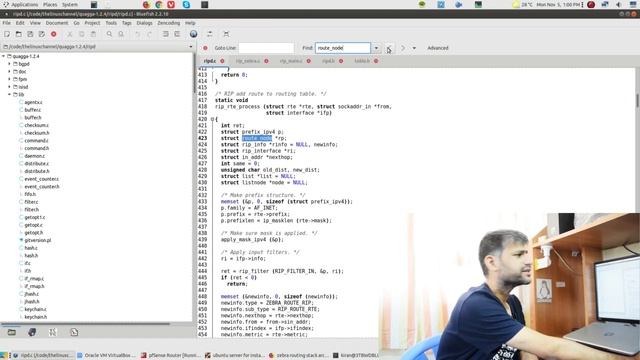
Task: Click the toolbar icon just left of Fullscreen
Action: [x=210, y=34]
